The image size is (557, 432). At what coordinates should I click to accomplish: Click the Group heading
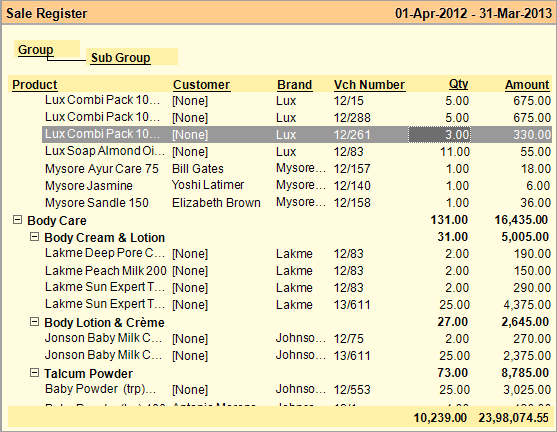(36, 50)
